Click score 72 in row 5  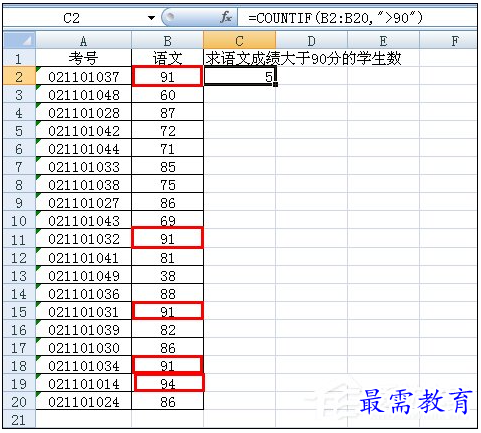(x=167, y=131)
